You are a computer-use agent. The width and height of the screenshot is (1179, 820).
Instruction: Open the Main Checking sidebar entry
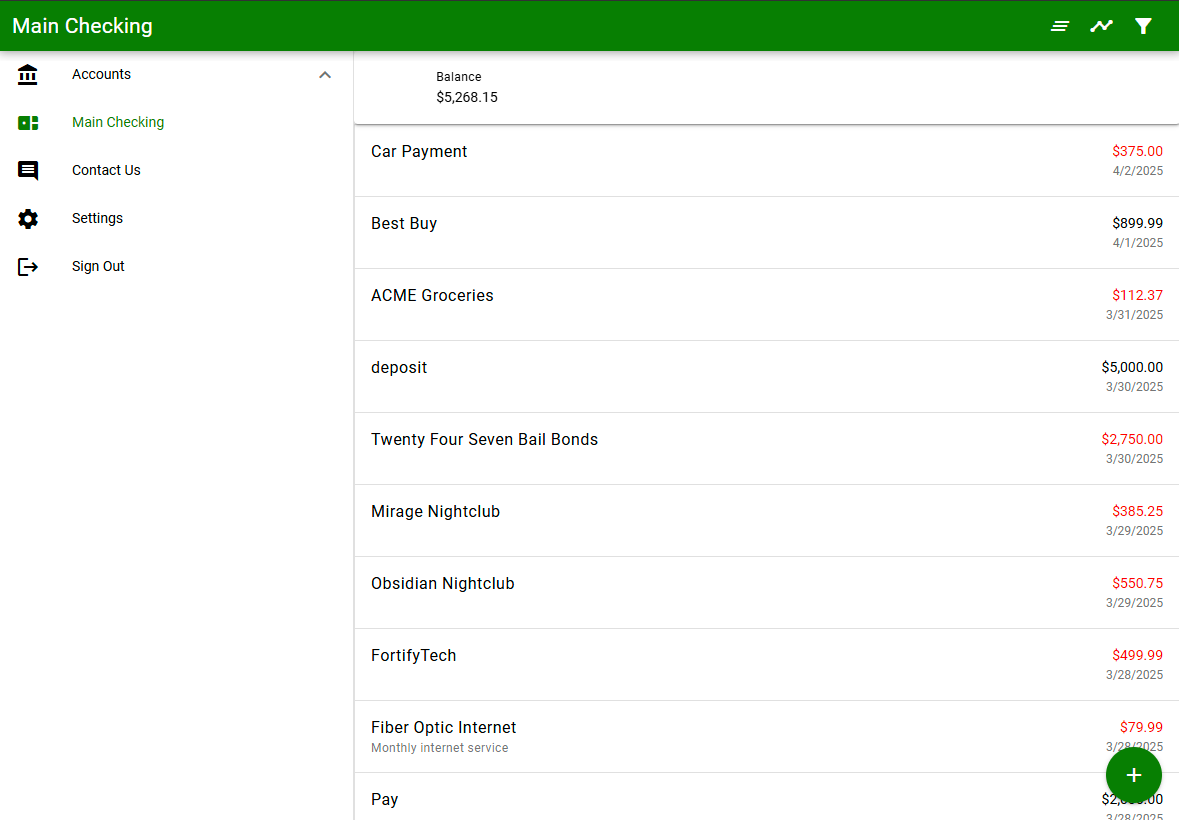[117, 122]
